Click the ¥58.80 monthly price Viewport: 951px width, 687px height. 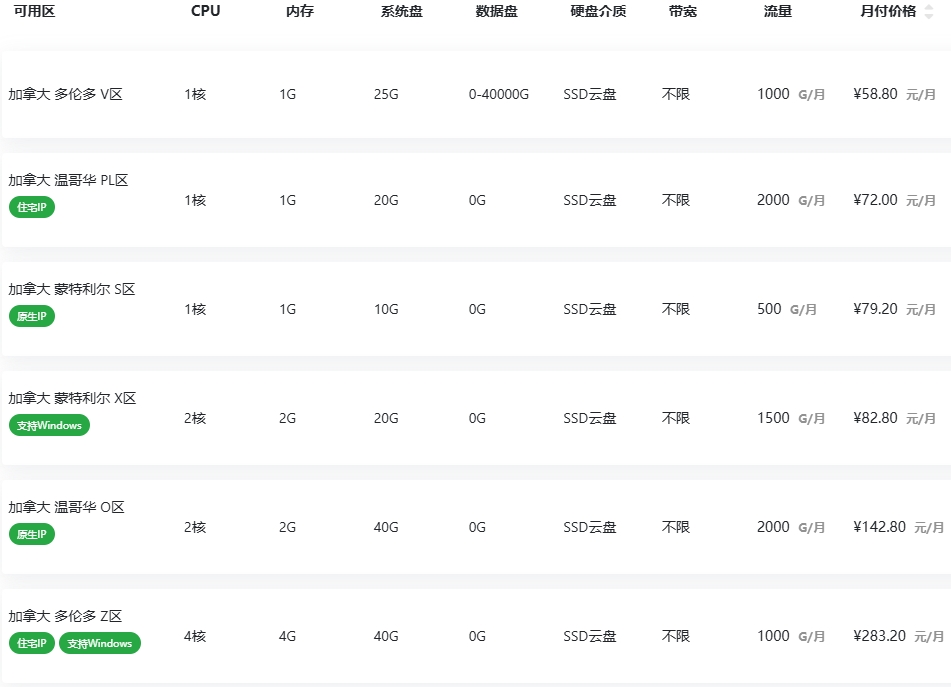[875, 94]
